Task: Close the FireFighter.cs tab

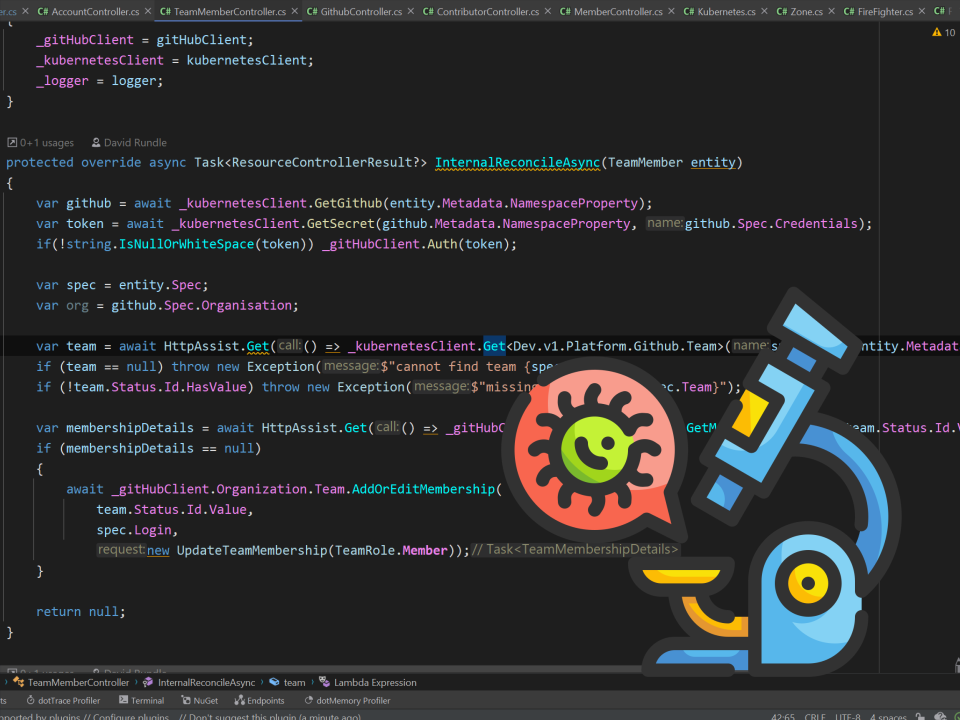Action: [x=922, y=11]
